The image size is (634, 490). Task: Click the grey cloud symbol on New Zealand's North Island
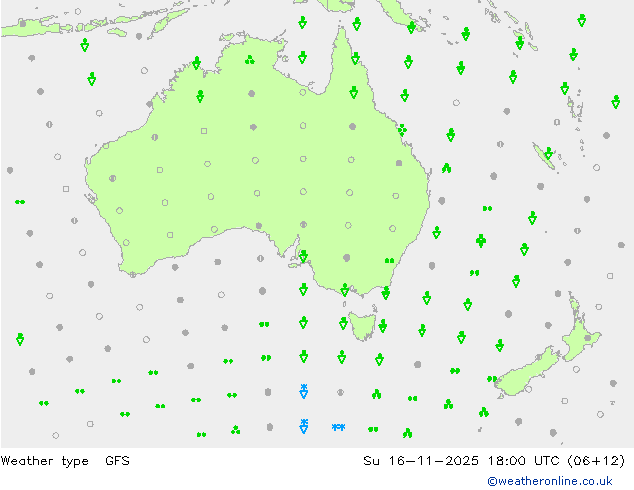587,338
